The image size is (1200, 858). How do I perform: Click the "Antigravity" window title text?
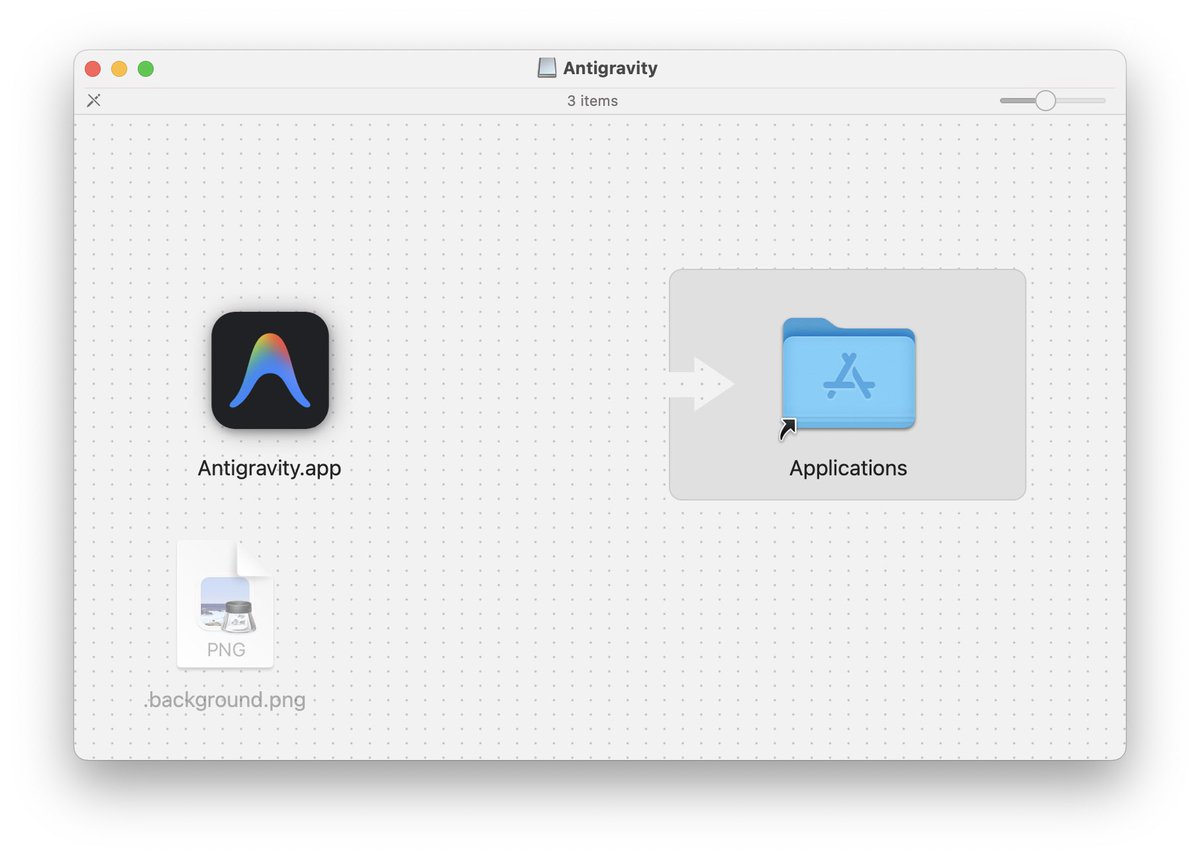[610, 68]
